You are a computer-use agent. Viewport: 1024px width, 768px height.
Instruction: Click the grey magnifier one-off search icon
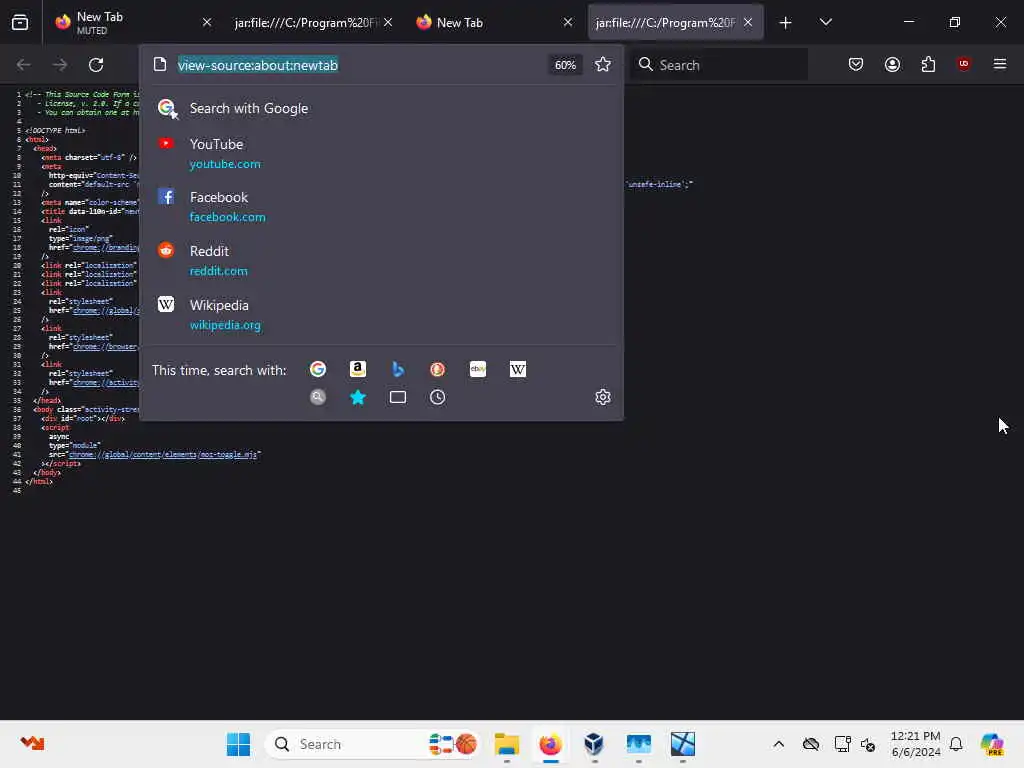(x=318, y=397)
